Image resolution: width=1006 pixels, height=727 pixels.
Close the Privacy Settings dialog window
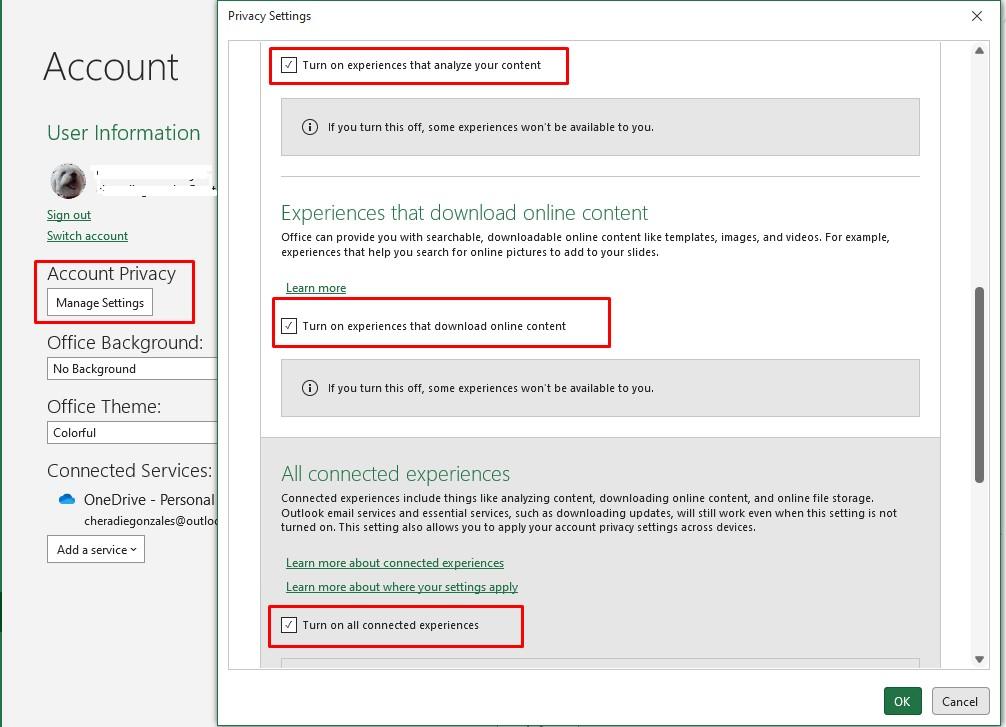(x=976, y=16)
